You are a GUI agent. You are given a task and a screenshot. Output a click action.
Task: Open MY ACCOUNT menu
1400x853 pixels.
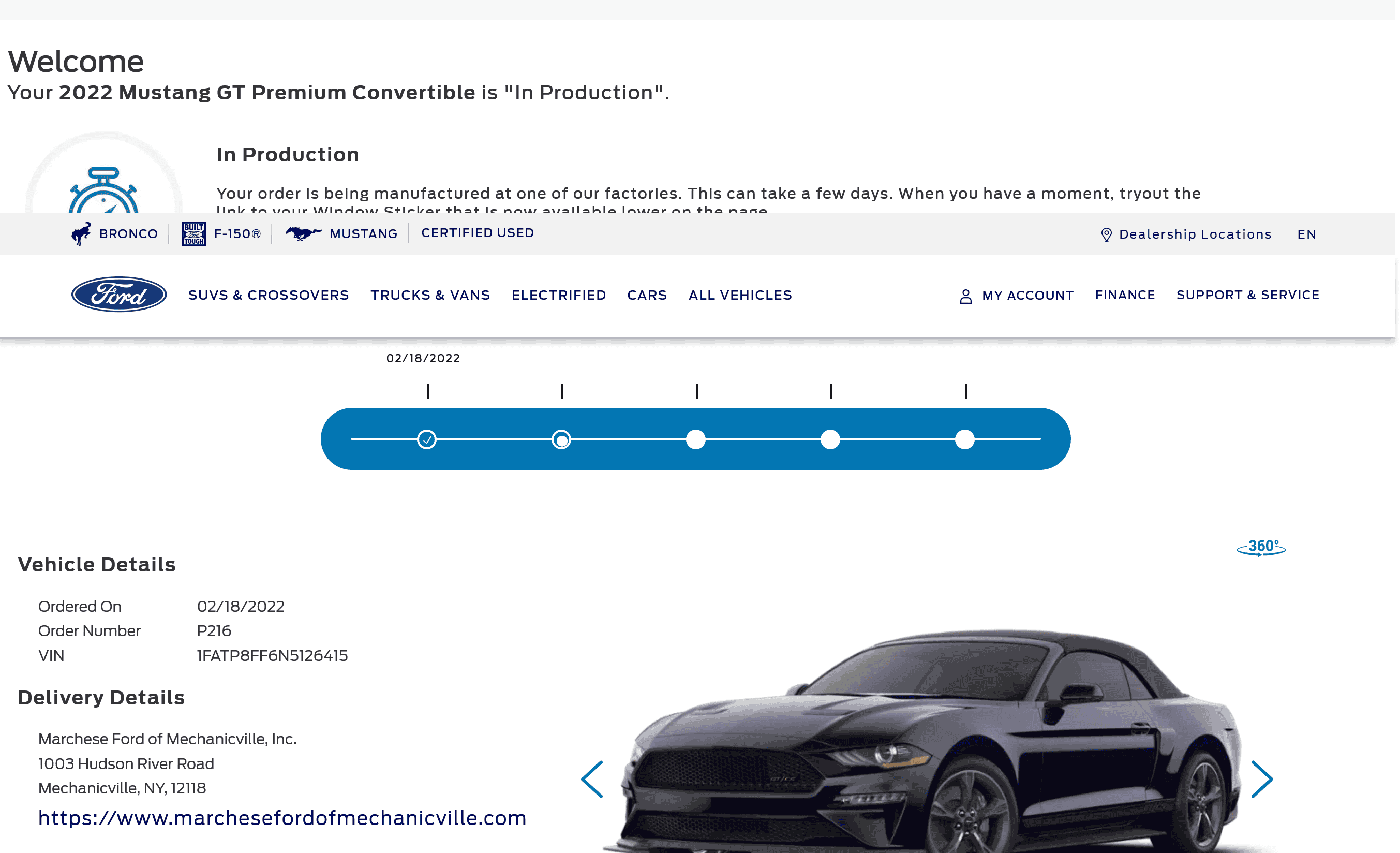click(1028, 296)
